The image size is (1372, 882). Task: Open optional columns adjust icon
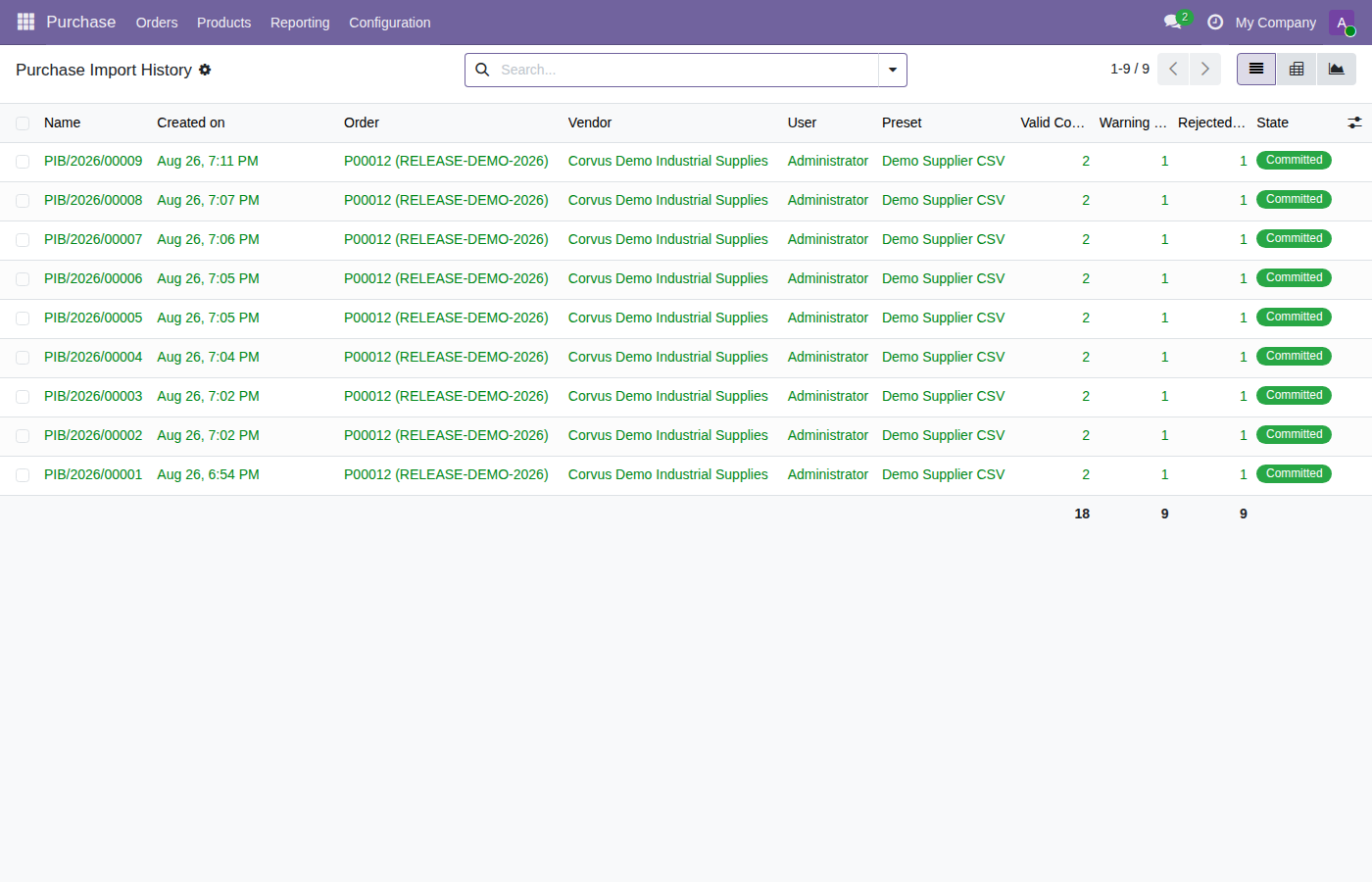1354,122
